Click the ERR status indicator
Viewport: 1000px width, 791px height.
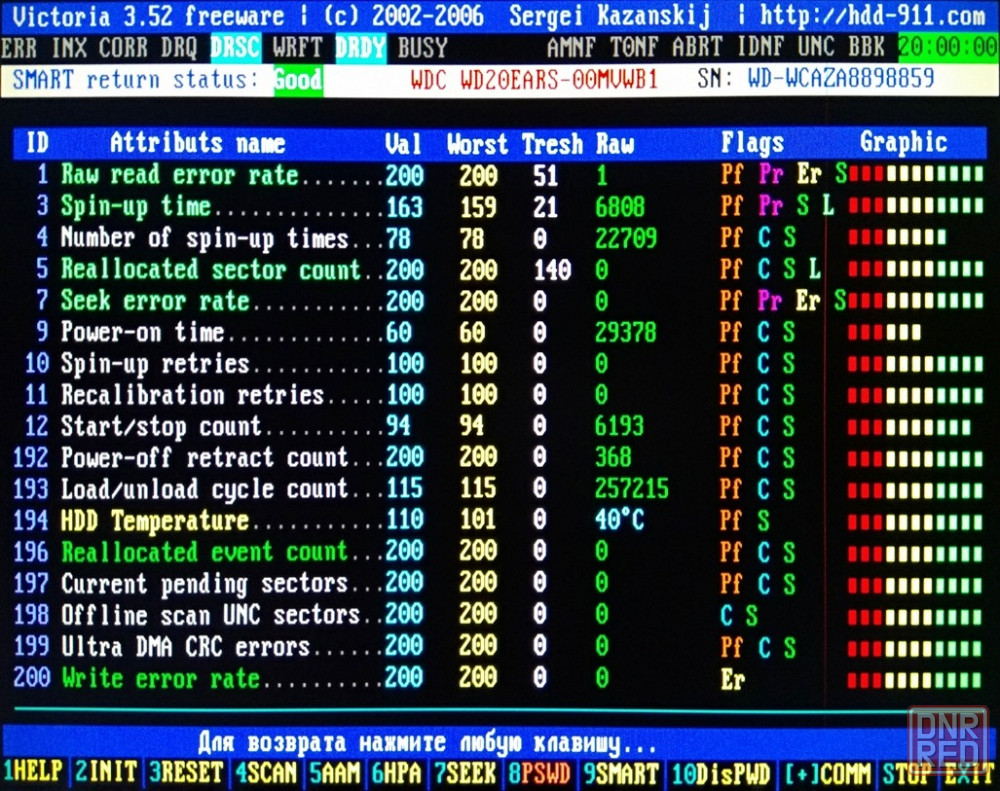coord(18,48)
